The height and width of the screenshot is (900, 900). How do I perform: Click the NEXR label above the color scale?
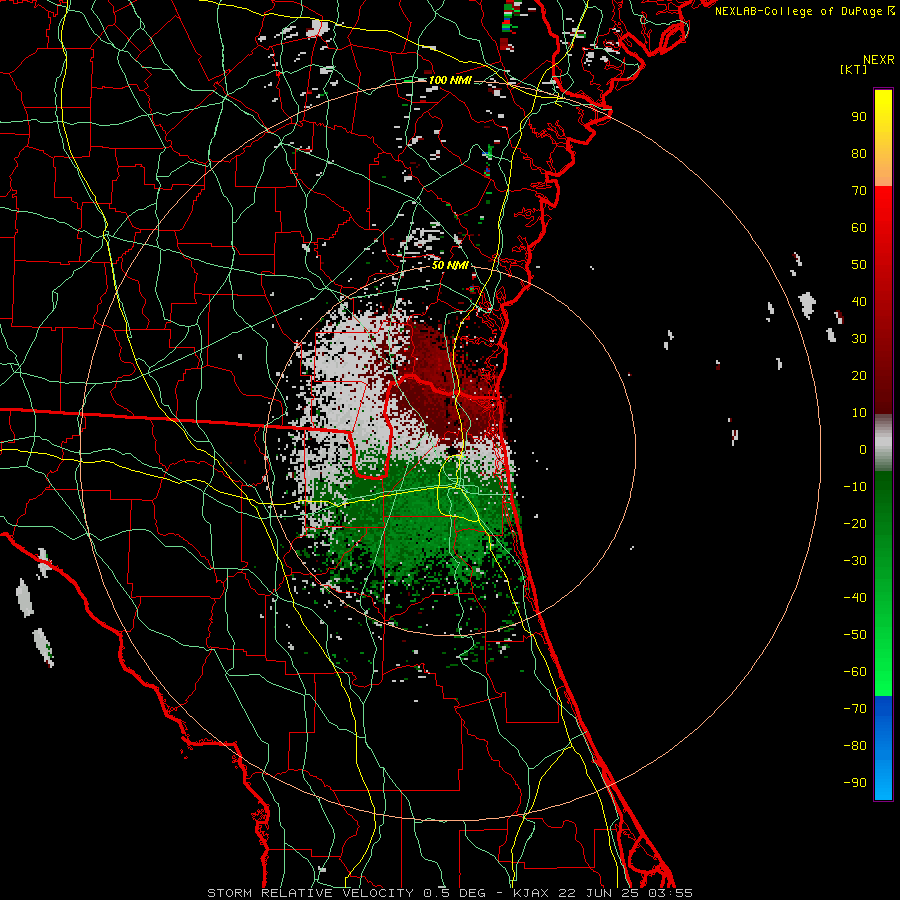(879, 60)
